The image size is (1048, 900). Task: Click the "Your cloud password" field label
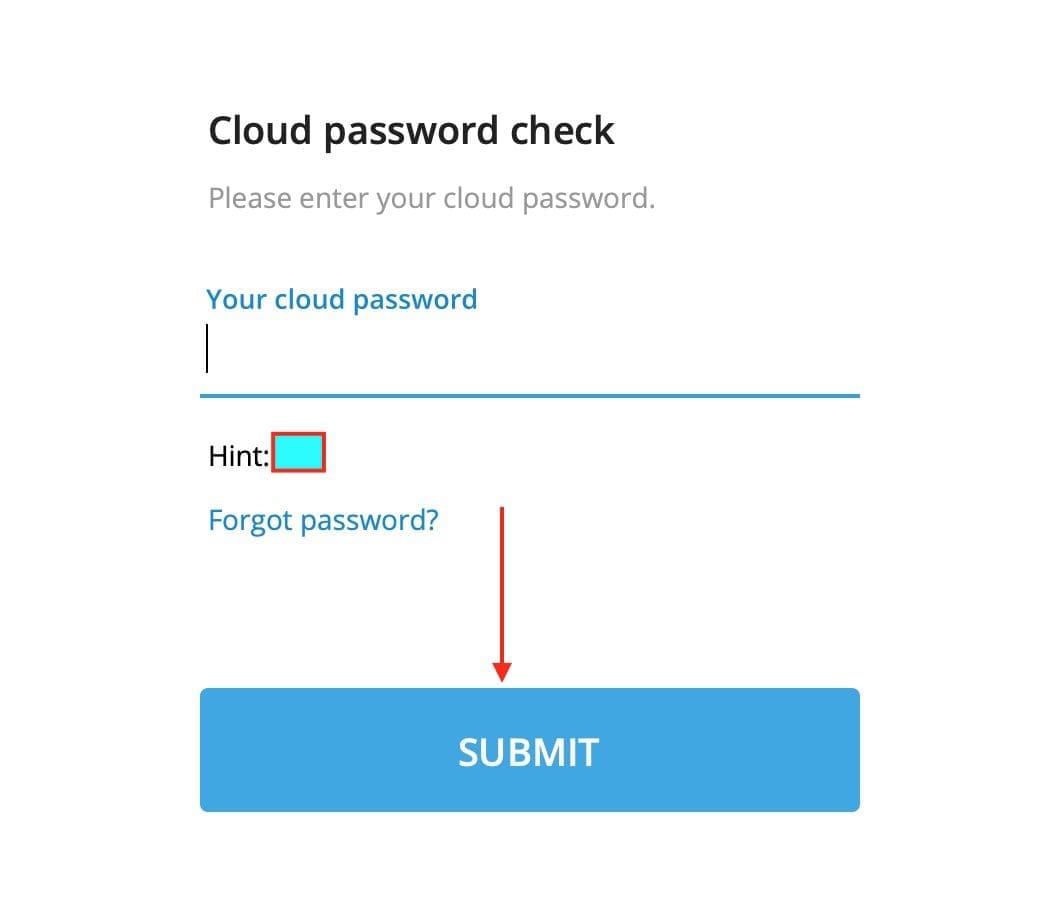341,299
